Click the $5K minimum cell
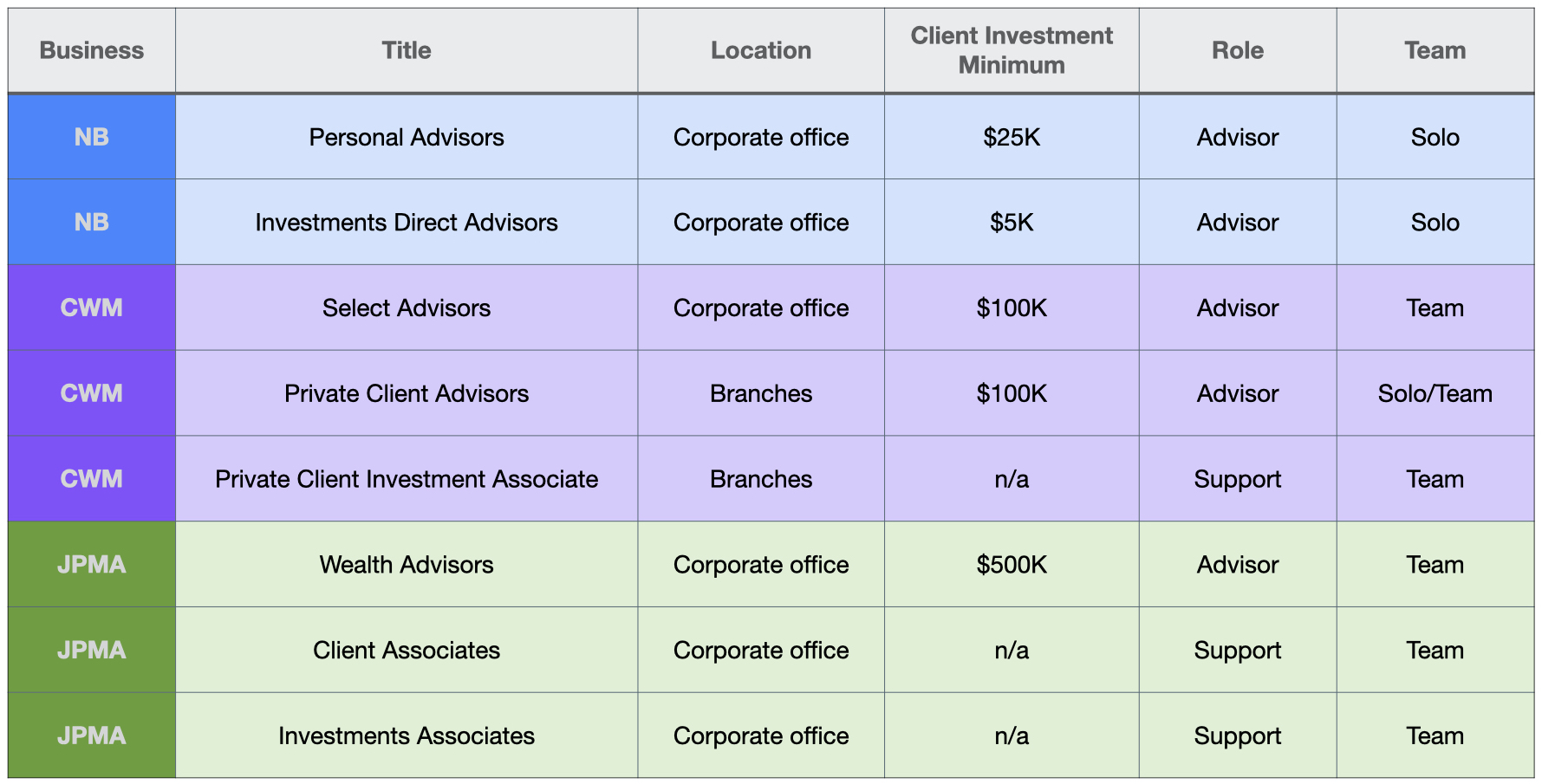 point(1012,223)
